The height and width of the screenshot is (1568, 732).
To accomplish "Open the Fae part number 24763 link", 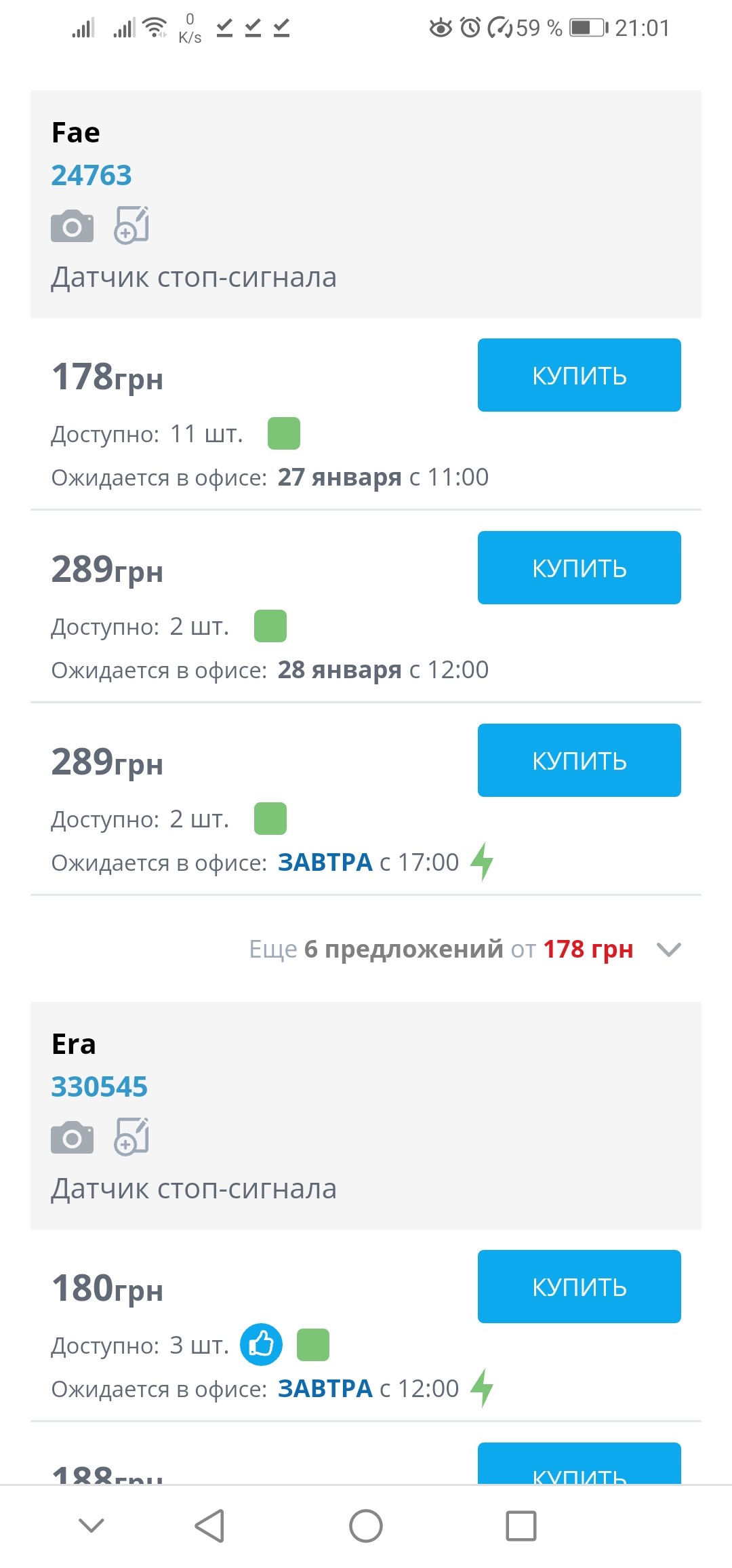I will 91,175.
